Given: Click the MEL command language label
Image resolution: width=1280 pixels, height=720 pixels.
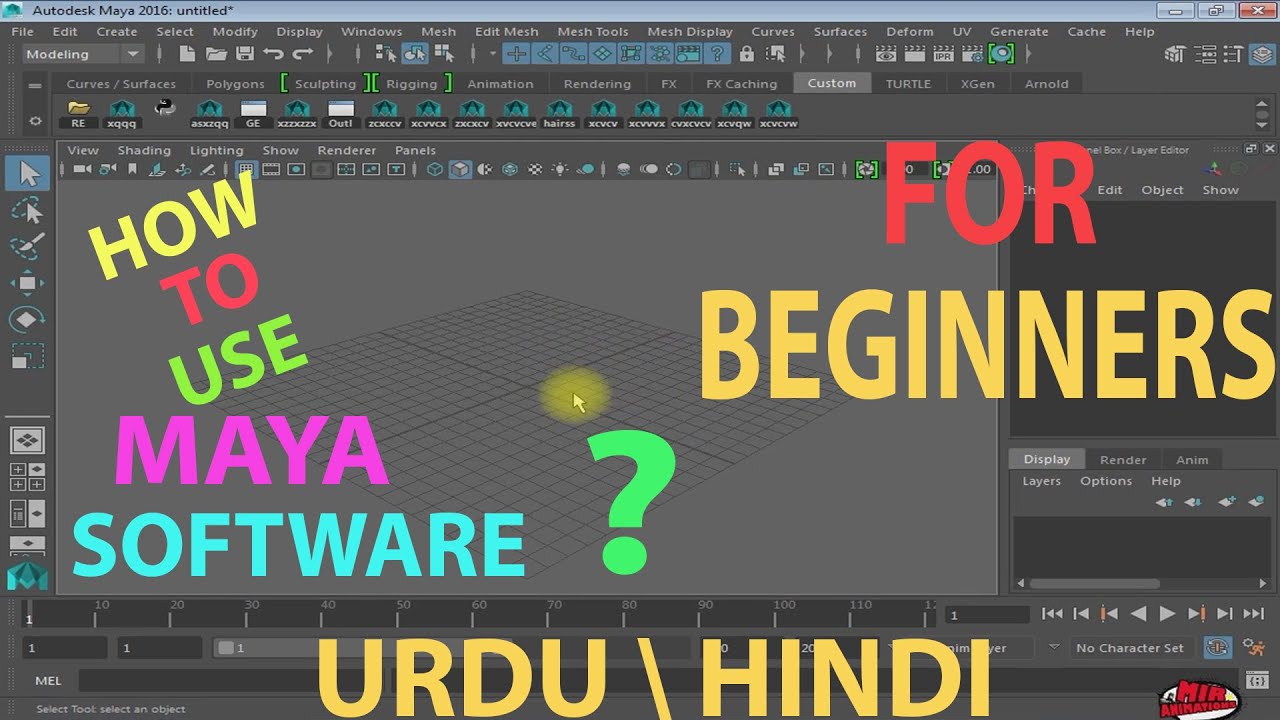Looking at the screenshot, I should pyautogui.click(x=48, y=681).
